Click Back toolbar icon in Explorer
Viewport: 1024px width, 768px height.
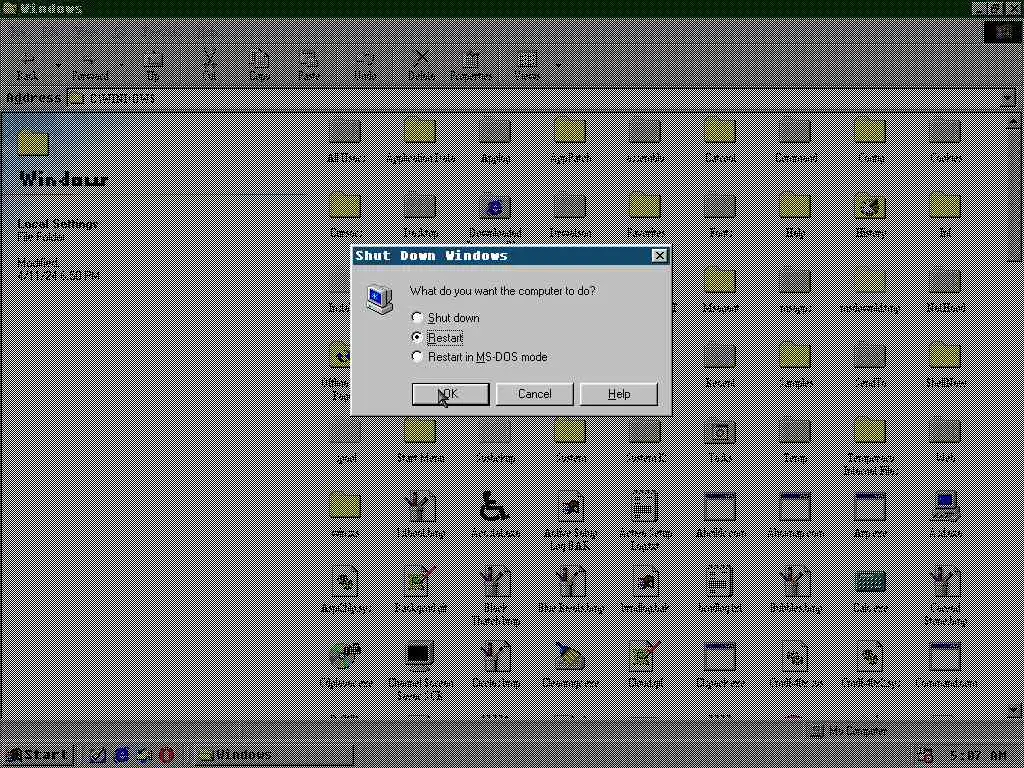(27, 65)
